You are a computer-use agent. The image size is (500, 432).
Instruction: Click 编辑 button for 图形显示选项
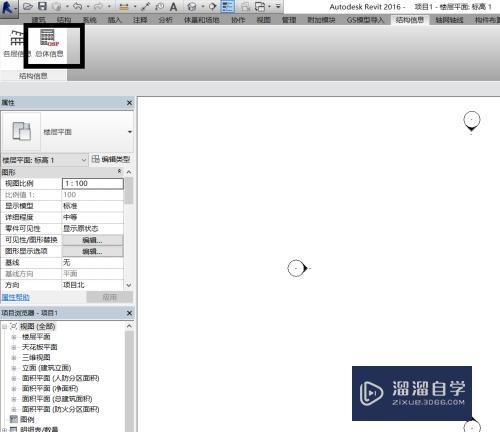click(93, 251)
